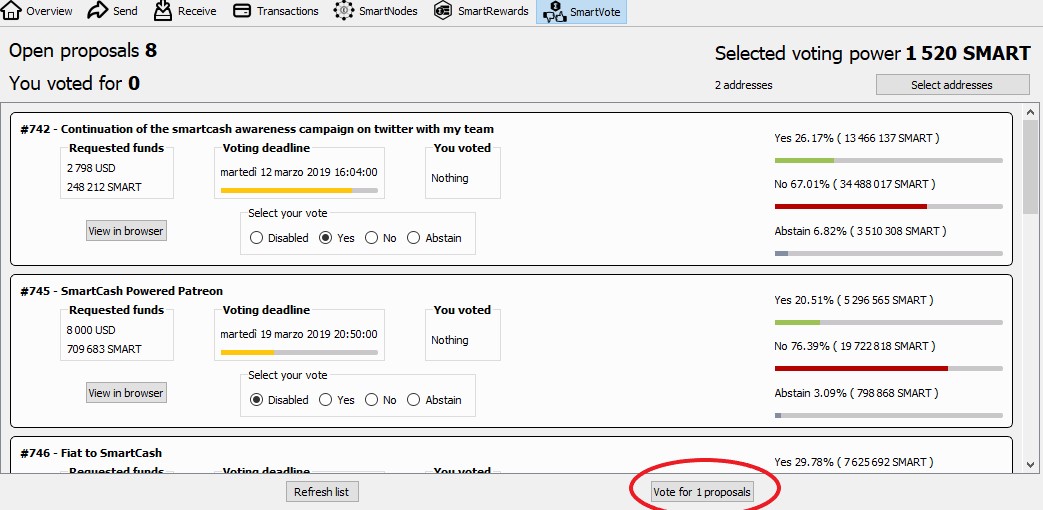This screenshot has width=1043, height=510.
Task: Click 'No 67.01%' result text
Action: [x=855, y=184]
